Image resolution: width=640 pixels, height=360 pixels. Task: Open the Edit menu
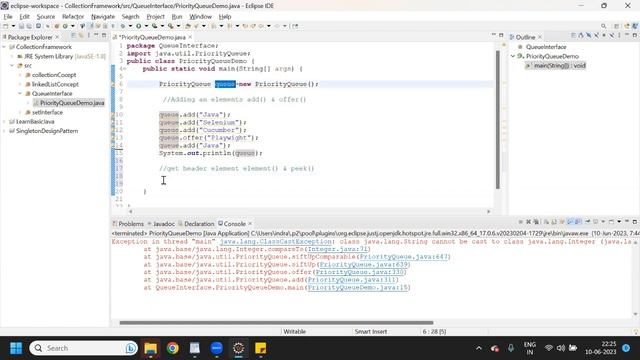tap(24, 17)
